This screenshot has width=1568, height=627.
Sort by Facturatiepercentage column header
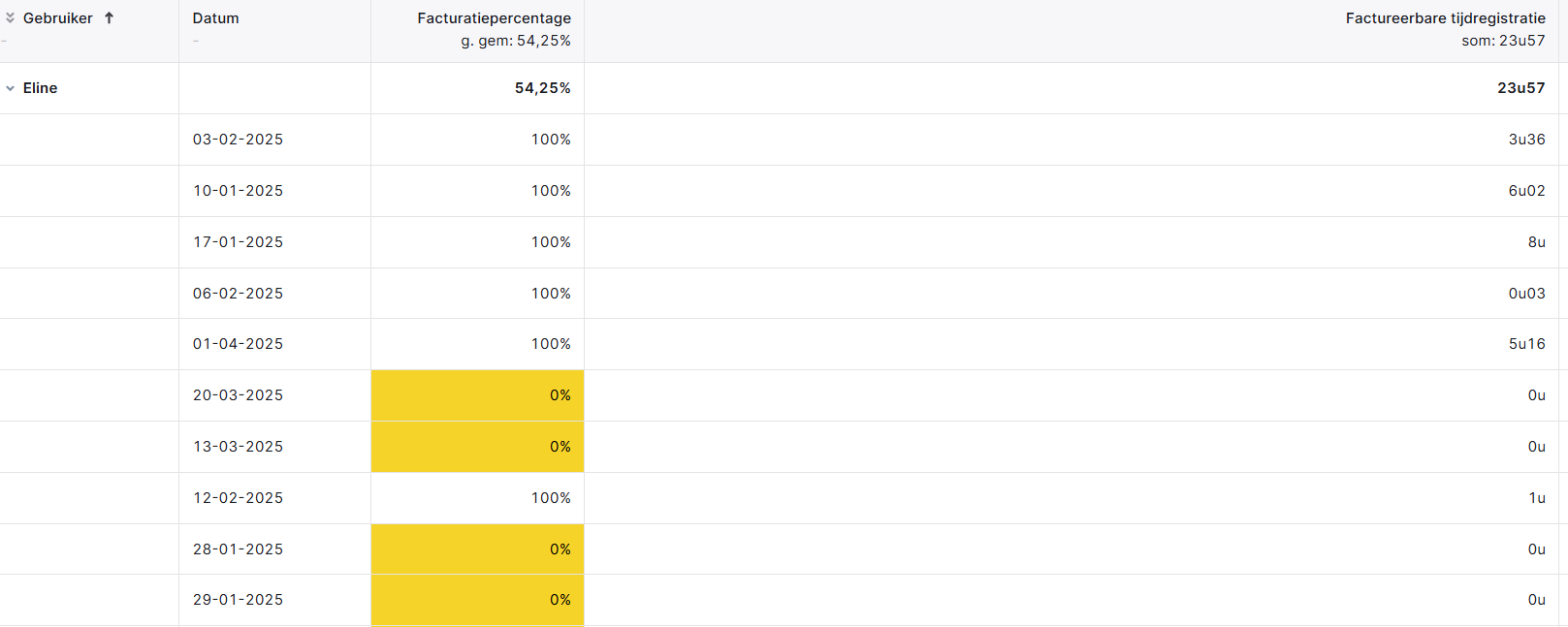pos(494,17)
